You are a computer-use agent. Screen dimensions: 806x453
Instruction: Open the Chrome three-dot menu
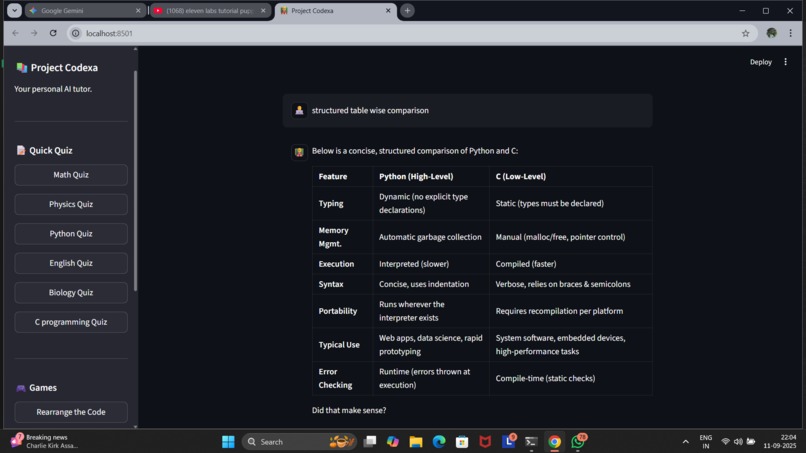tap(791, 33)
